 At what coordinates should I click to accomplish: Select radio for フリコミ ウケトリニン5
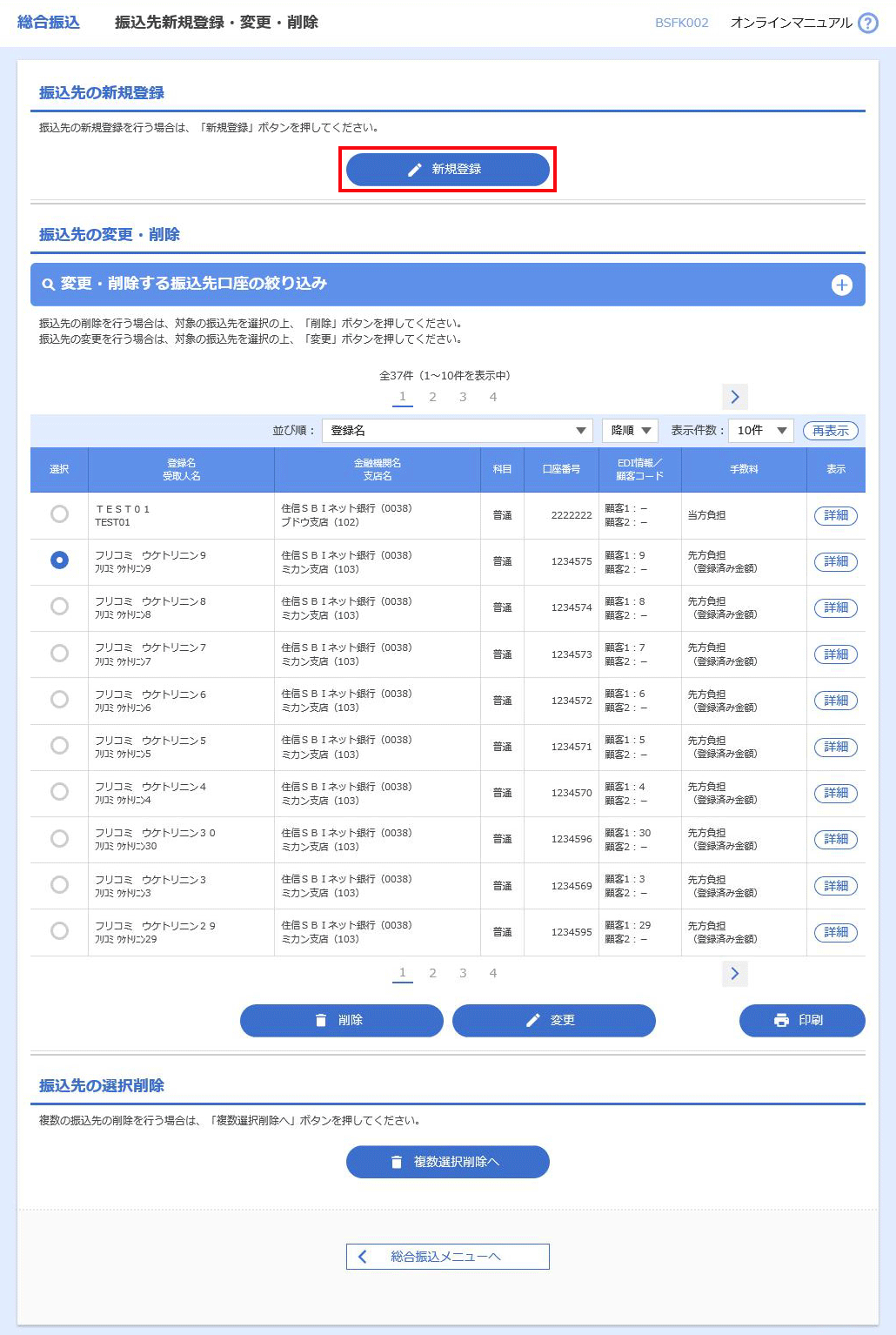[x=59, y=745]
